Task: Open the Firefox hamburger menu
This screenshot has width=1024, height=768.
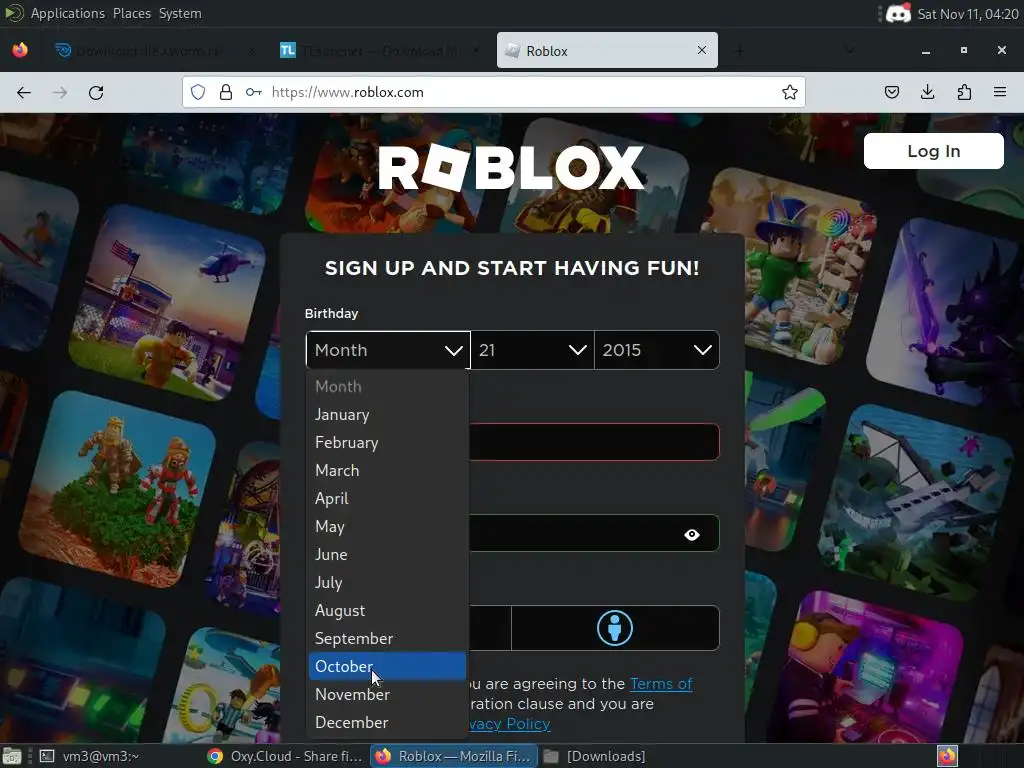Action: [x=1000, y=93]
